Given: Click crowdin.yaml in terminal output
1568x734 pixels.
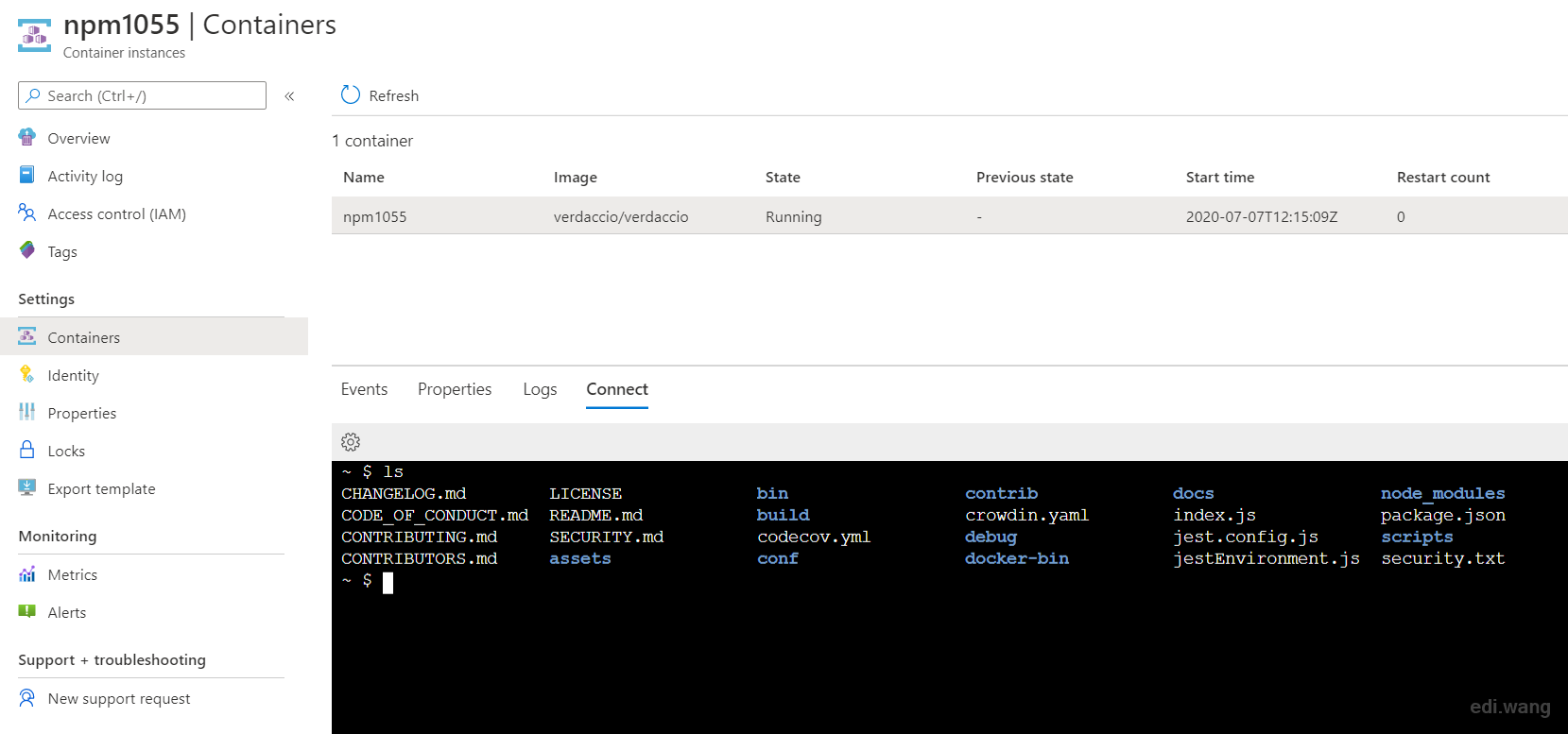Looking at the screenshot, I should tap(1026, 515).
